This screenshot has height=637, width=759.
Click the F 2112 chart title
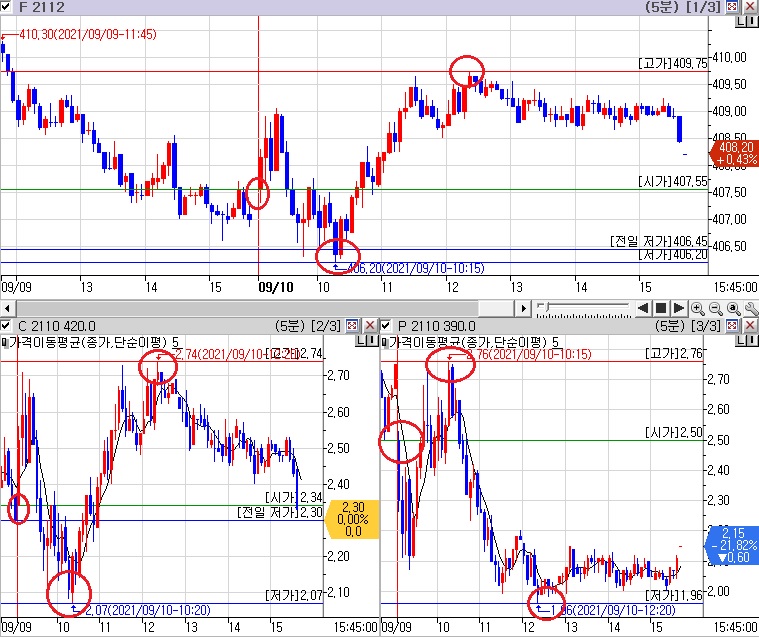click(x=41, y=7)
